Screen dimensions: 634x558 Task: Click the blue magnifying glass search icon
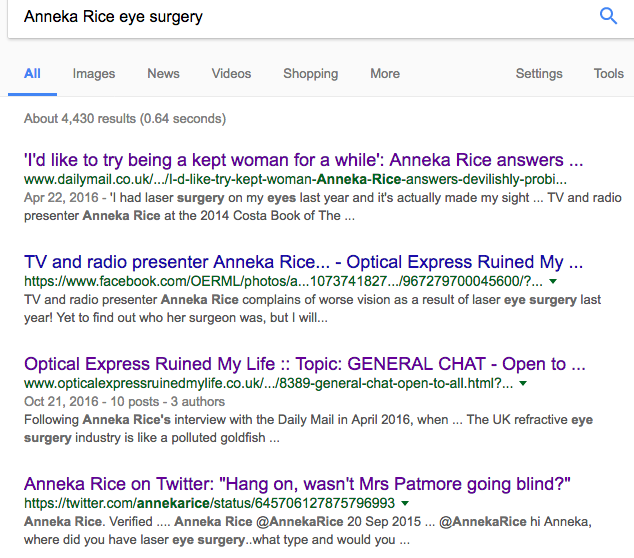pyautogui.click(x=608, y=16)
